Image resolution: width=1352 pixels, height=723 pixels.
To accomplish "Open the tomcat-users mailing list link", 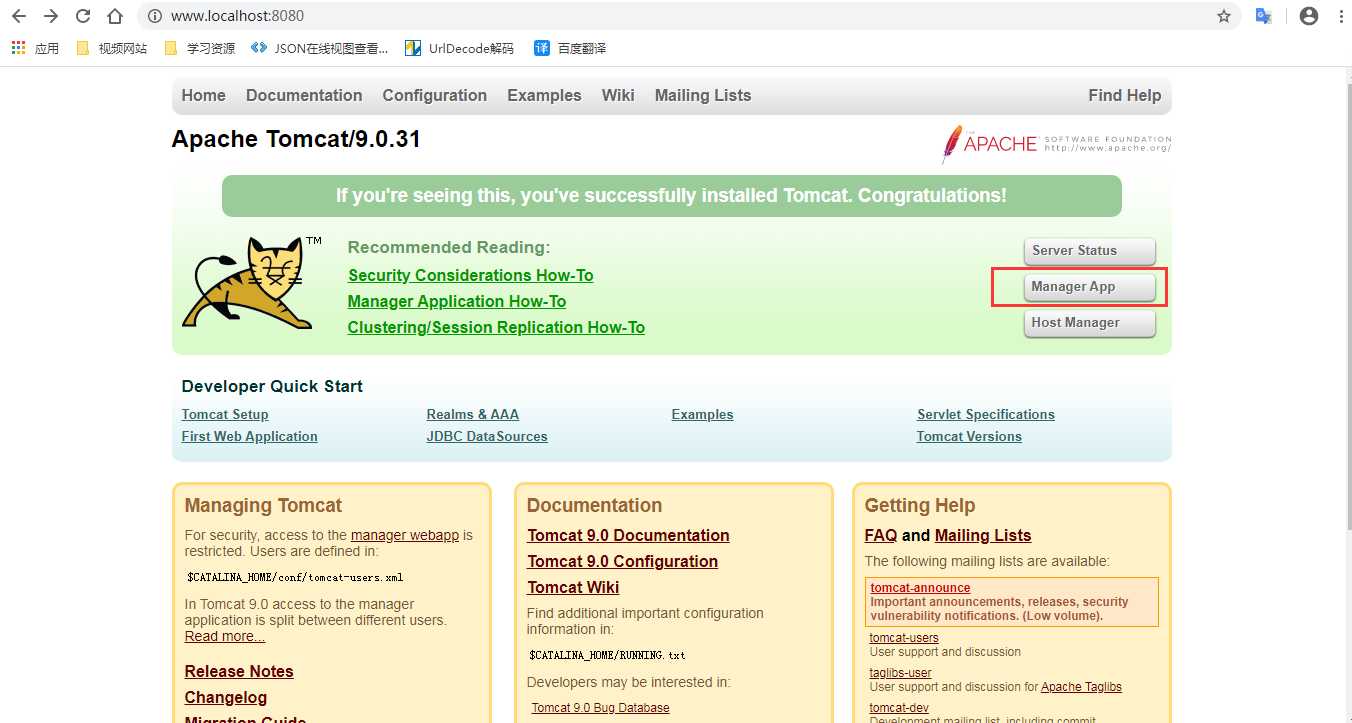I will [x=904, y=638].
